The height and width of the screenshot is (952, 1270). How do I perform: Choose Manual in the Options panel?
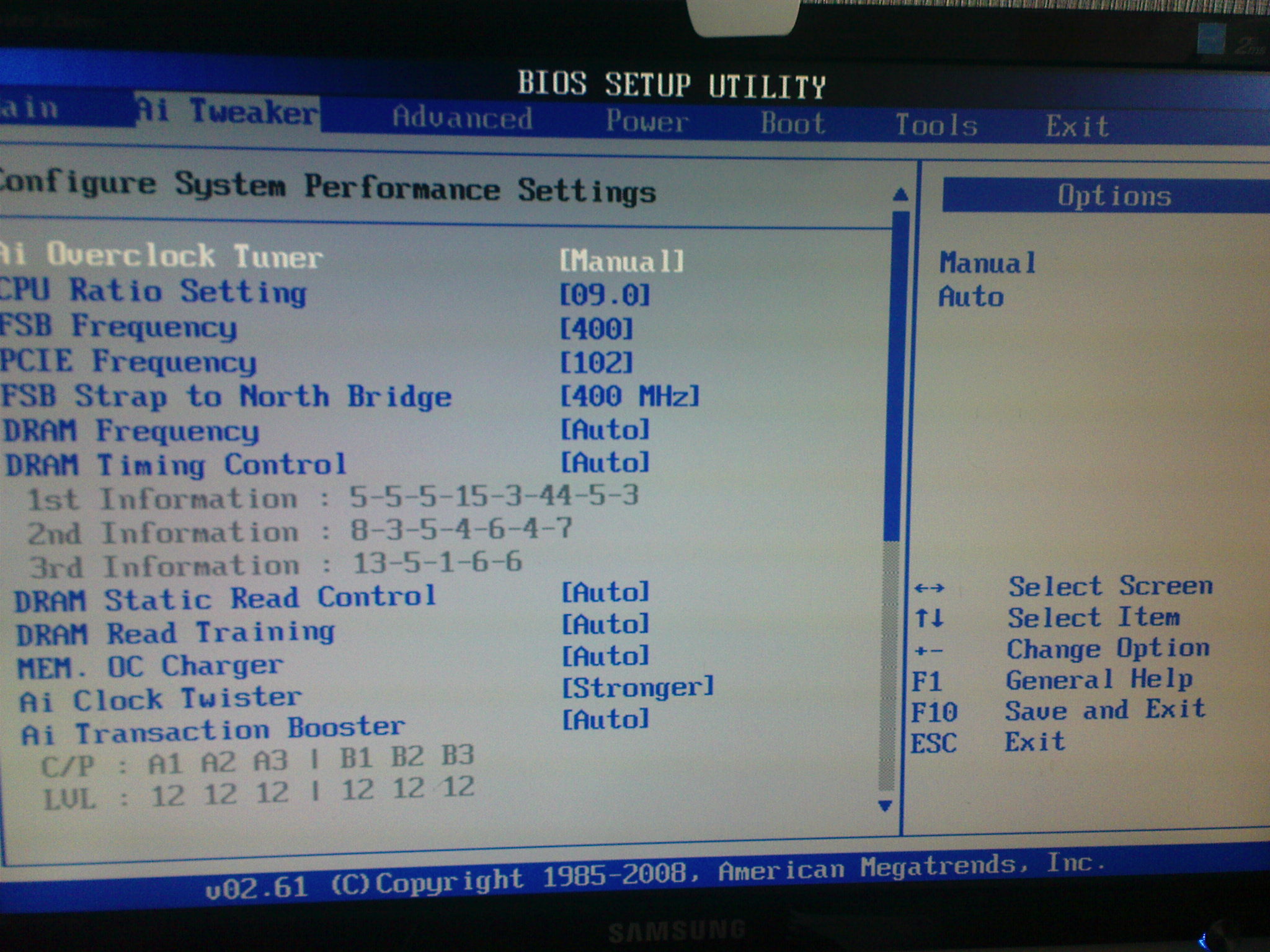tap(987, 263)
